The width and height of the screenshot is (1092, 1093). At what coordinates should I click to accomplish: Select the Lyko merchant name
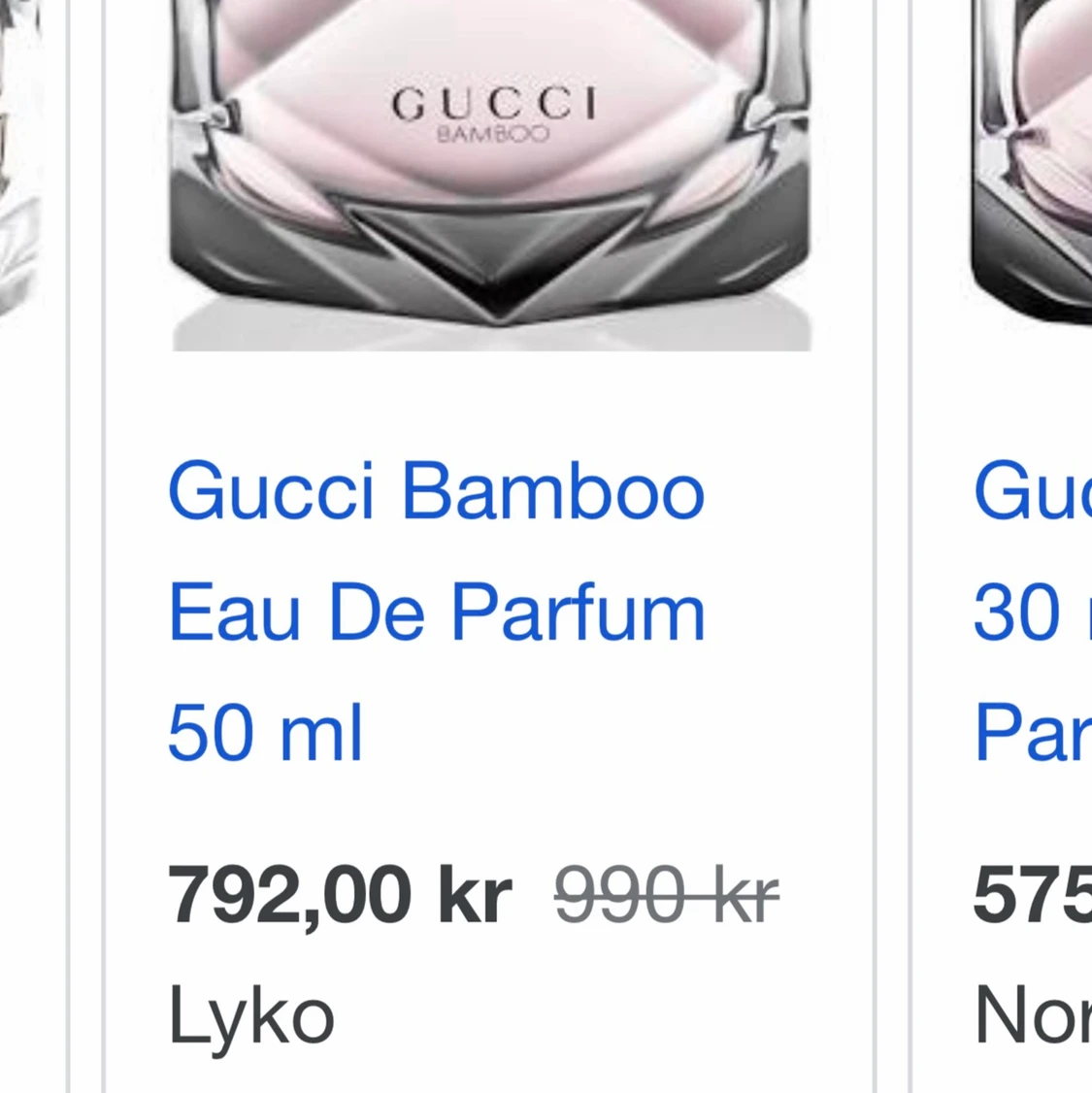[x=250, y=1015]
